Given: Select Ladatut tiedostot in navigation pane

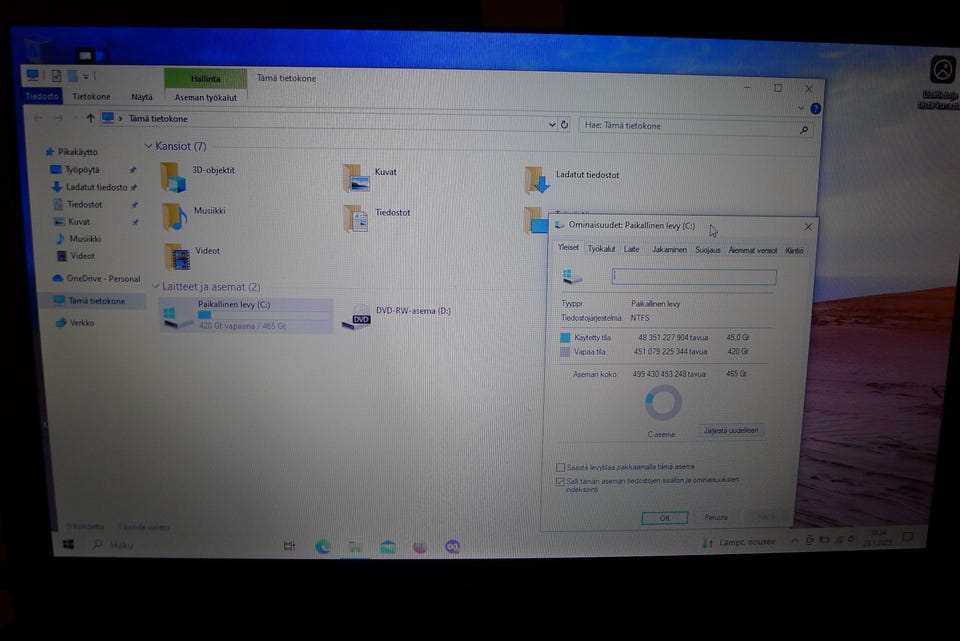Looking at the screenshot, I should point(97,187).
